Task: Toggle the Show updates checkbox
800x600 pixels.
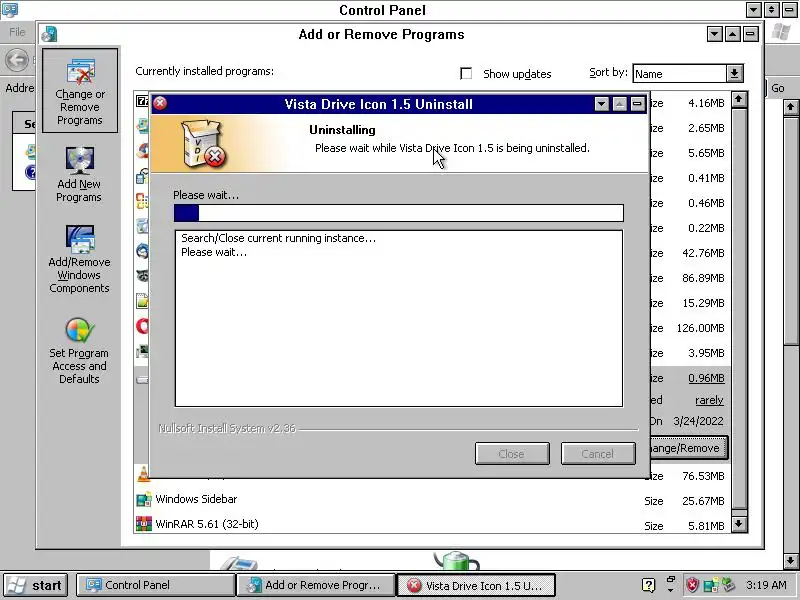Action: click(466, 73)
